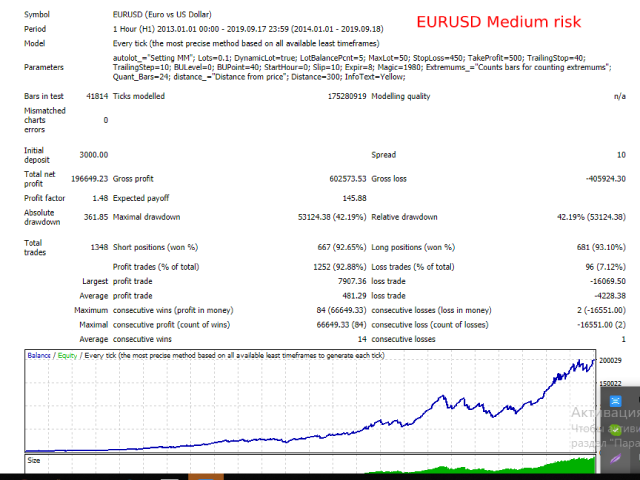Click the green 'Equity' legend label
The width and height of the screenshot is (640, 480).
pyautogui.click(x=67, y=356)
